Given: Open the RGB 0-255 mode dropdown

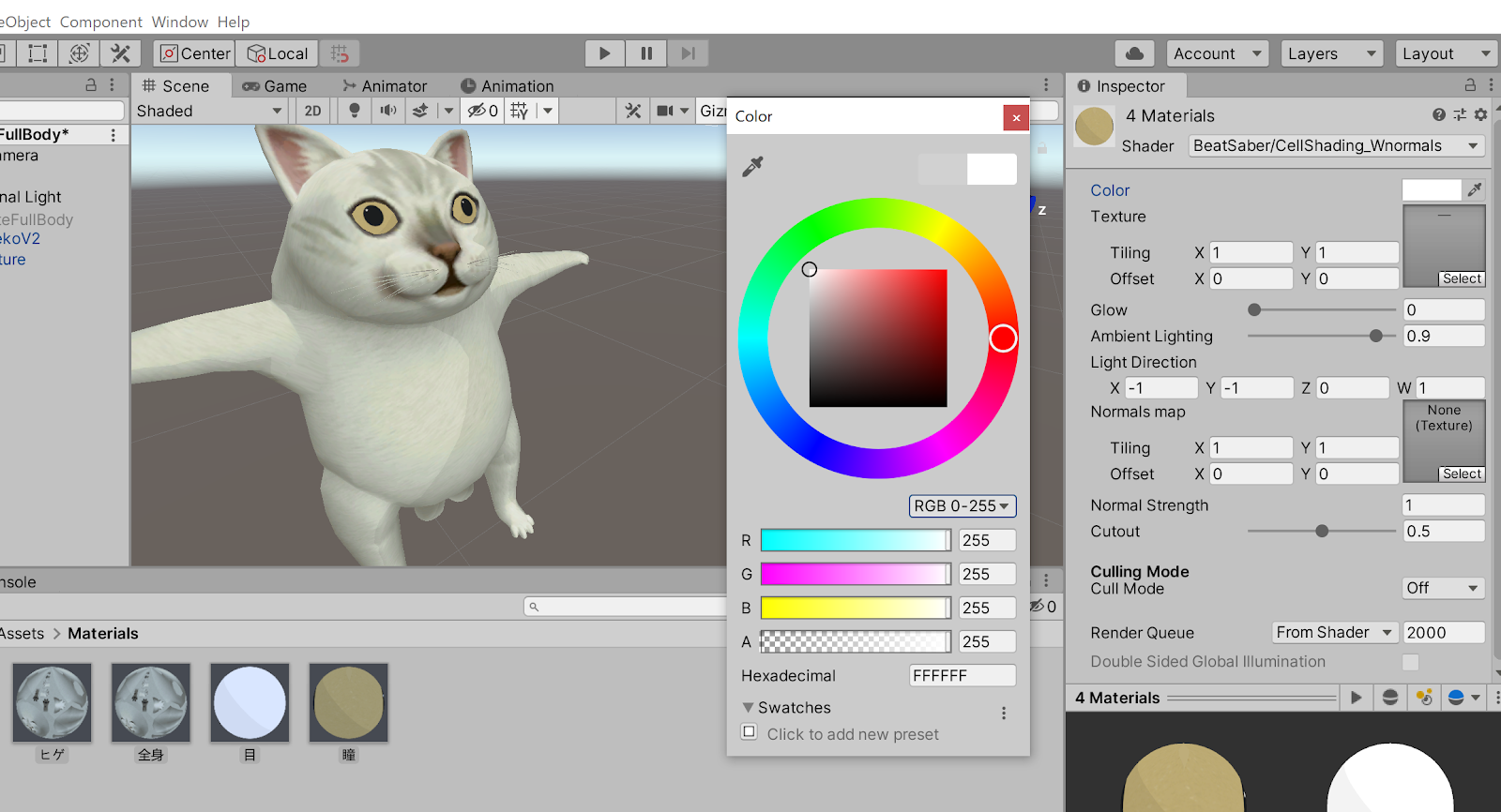Looking at the screenshot, I should coord(963,506).
